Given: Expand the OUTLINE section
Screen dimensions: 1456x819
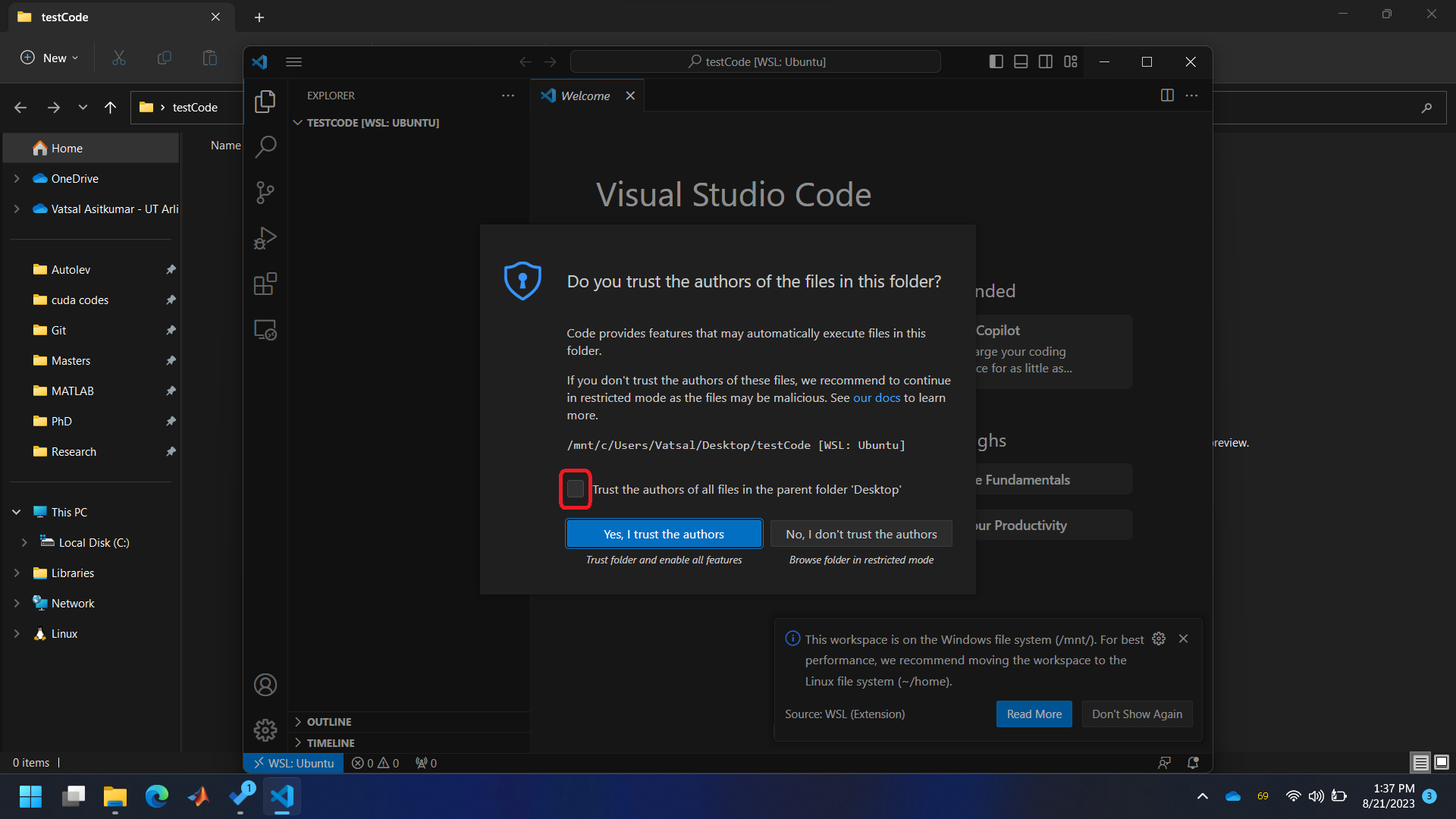Looking at the screenshot, I should 328,722.
